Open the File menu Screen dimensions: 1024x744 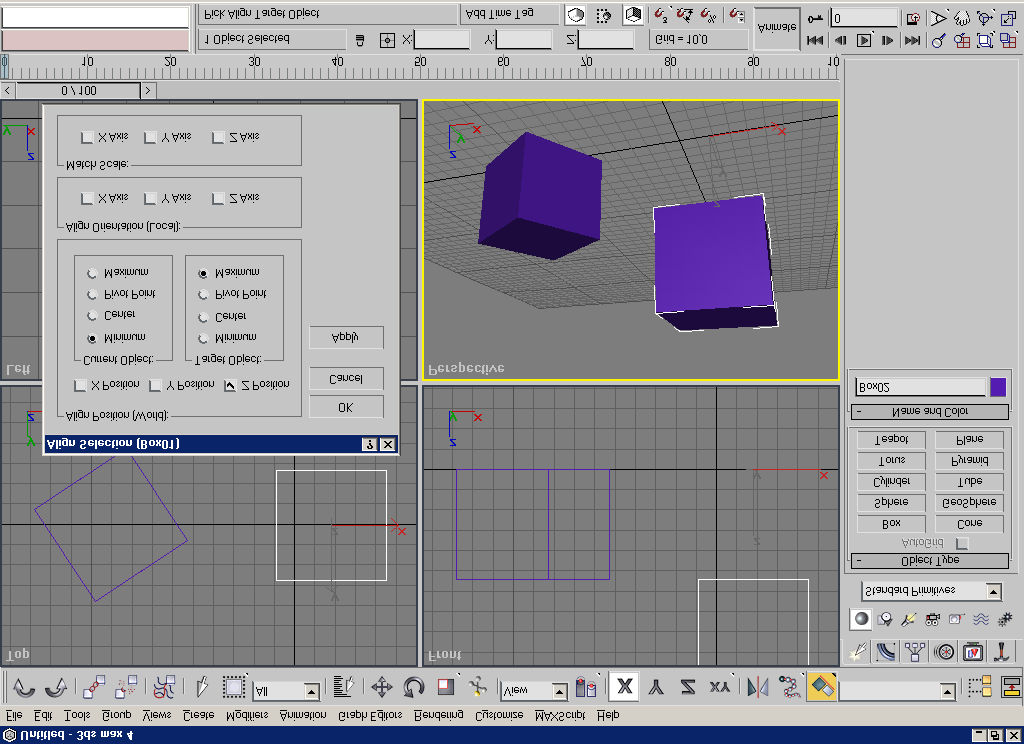click(x=14, y=715)
